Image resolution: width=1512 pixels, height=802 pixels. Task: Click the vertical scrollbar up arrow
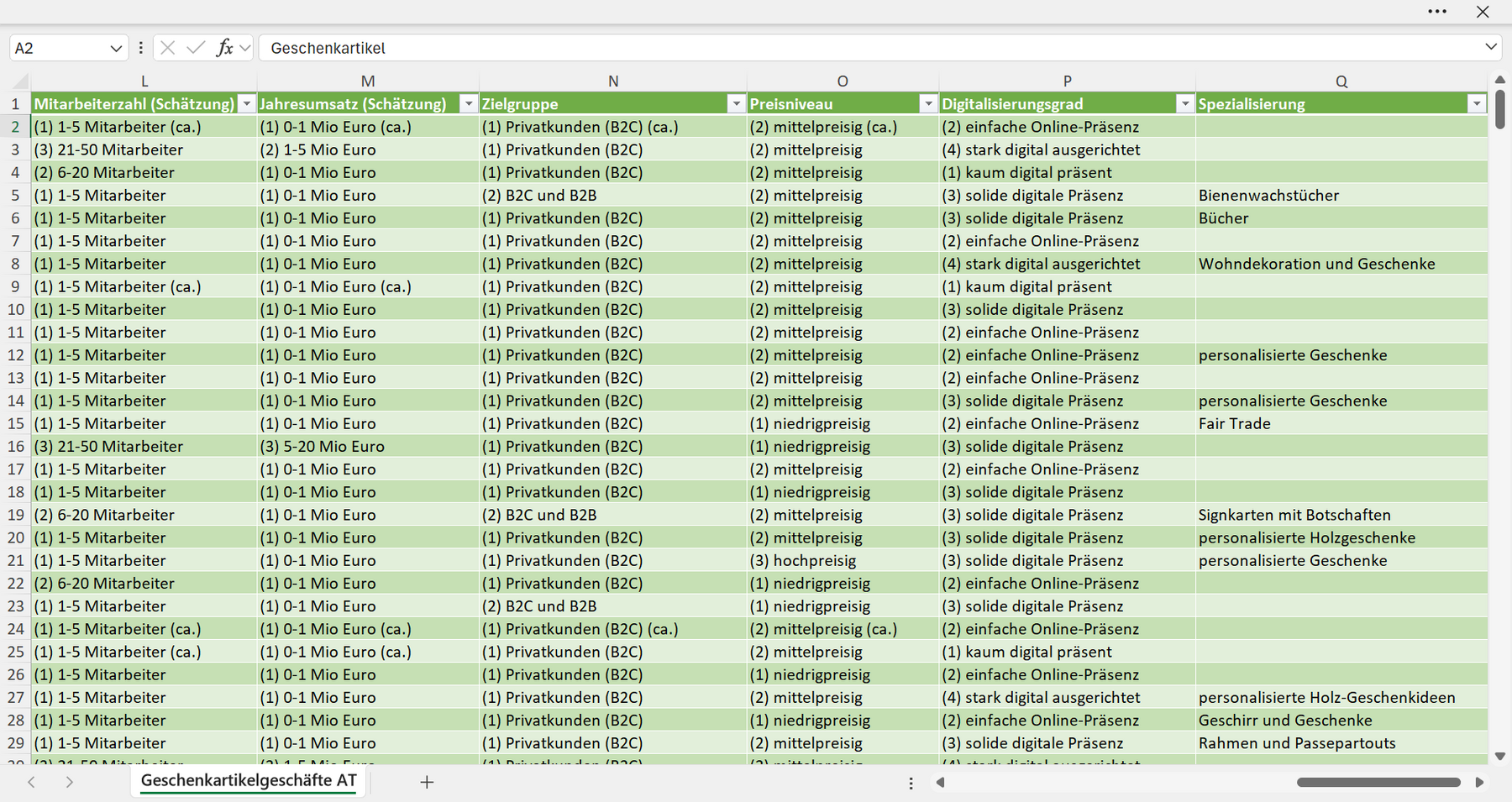1500,80
